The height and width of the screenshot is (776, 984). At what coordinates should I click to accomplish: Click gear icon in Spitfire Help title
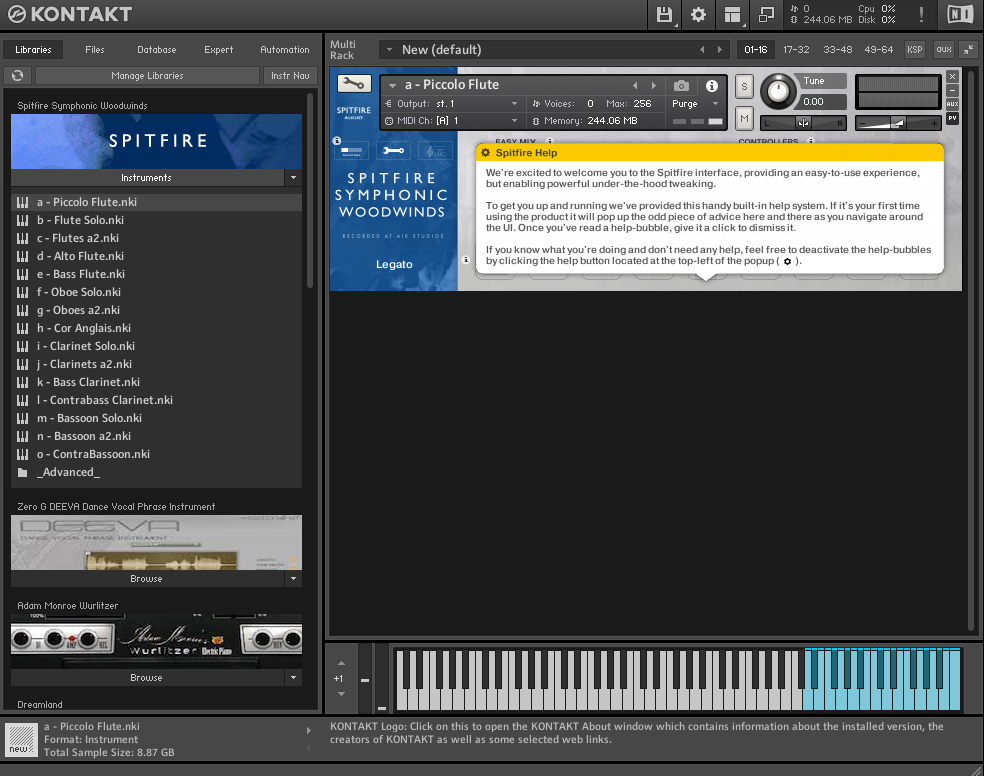coord(486,152)
